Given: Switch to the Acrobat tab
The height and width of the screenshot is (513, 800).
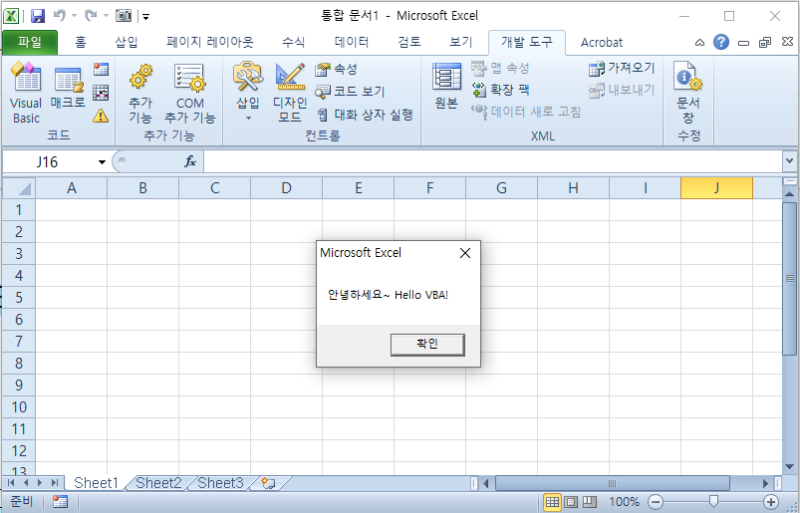Looking at the screenshot, I should (x=602, y=42).
